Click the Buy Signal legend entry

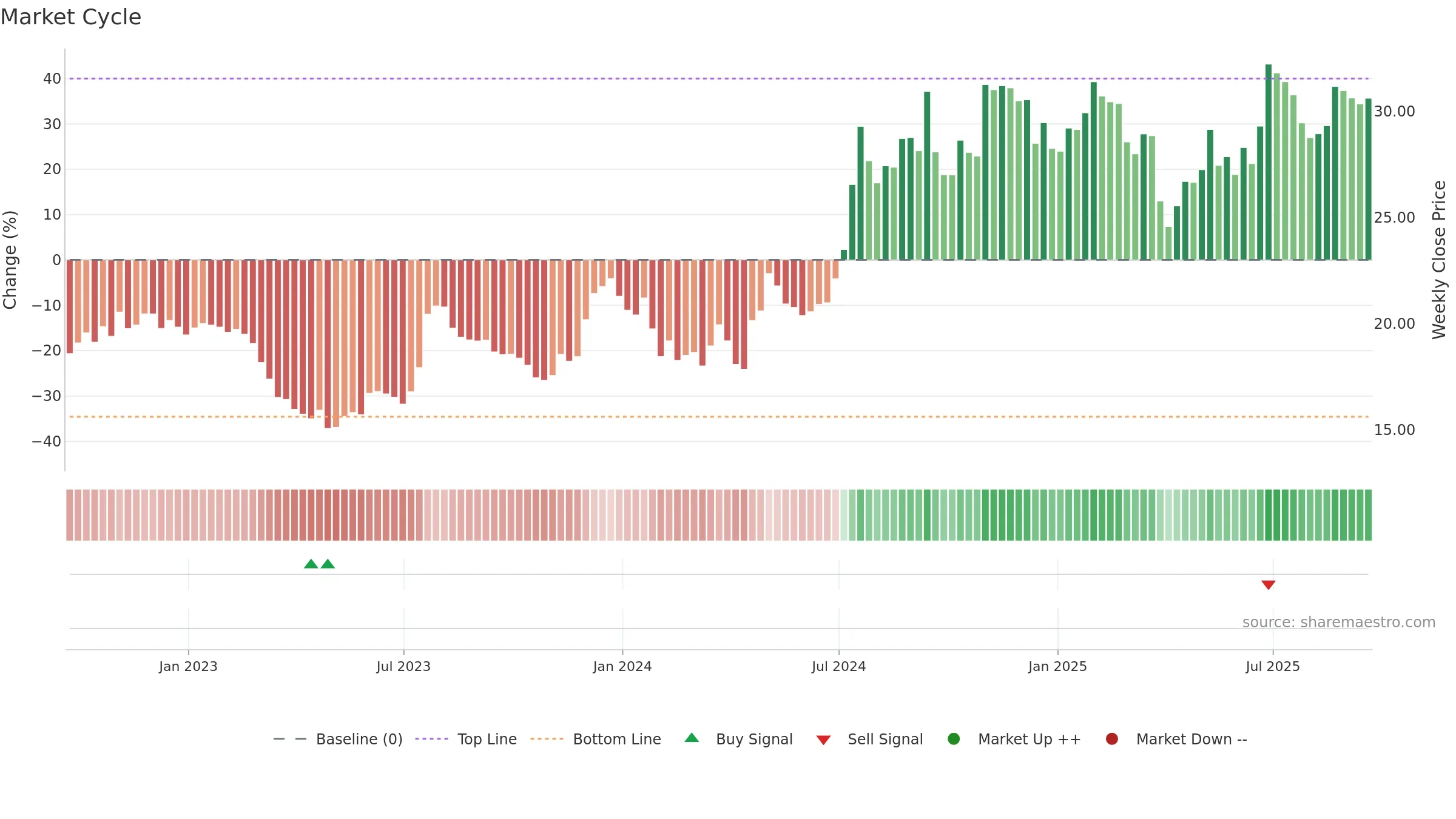tap(738, 739)
